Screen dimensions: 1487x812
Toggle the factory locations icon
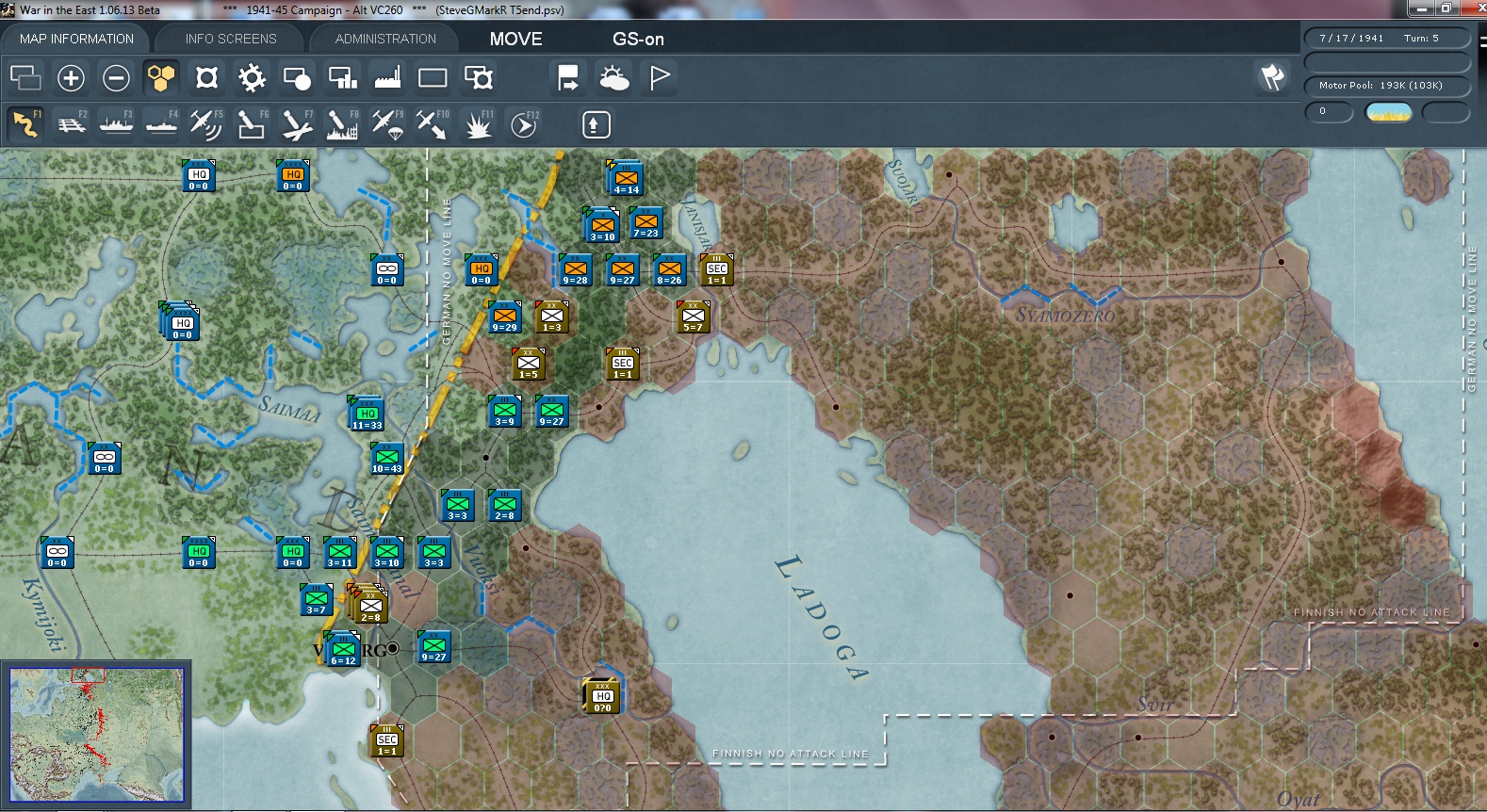pos(387,77)
